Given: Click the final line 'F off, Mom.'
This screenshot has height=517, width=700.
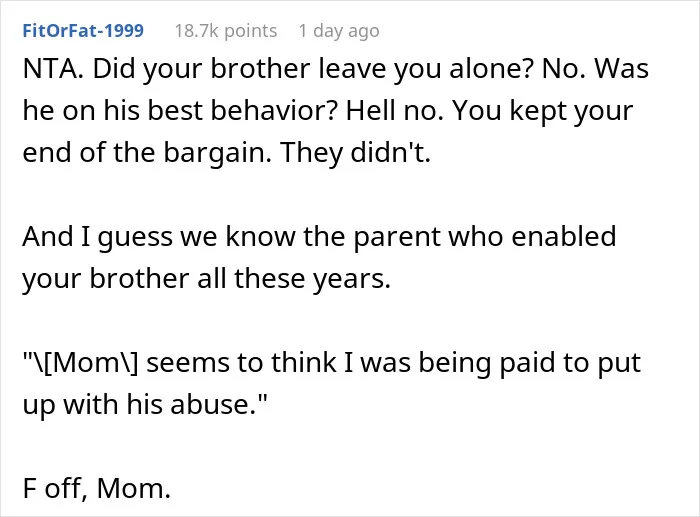Looking at the screenshot, I should coord(96,488).
